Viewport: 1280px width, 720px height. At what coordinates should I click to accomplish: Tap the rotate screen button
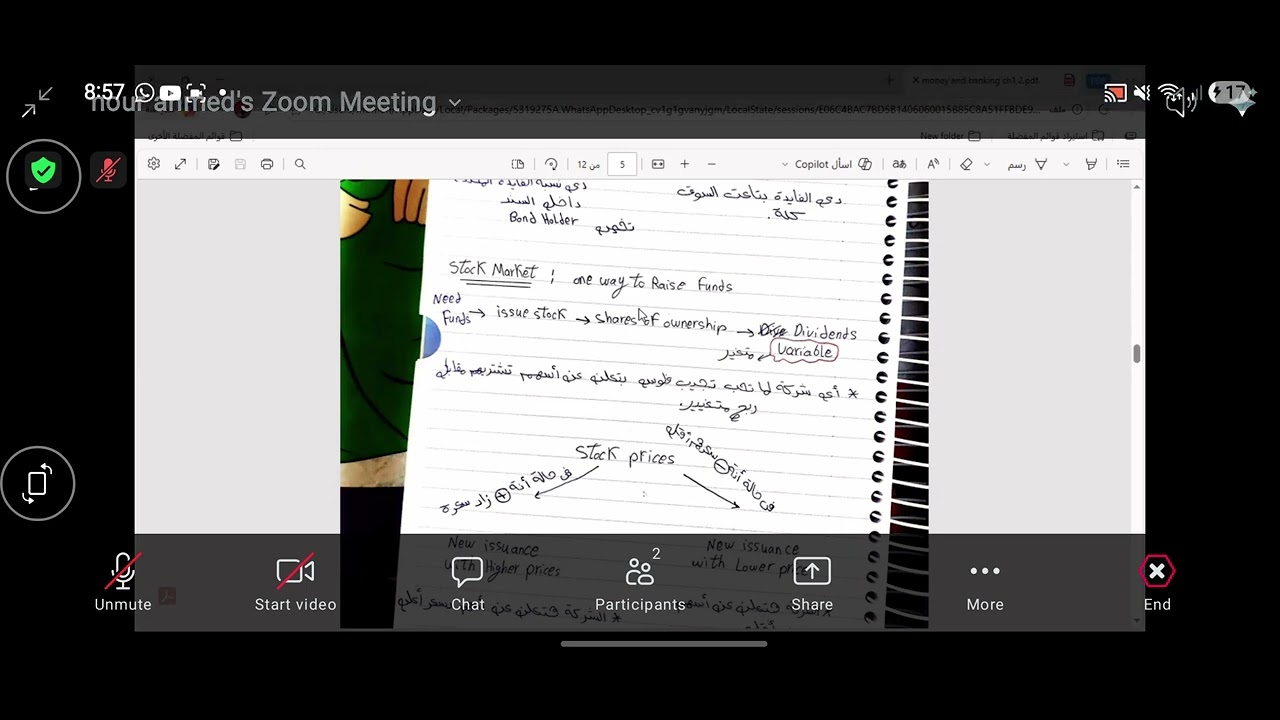pyautogui.click(x=38, y=483)
